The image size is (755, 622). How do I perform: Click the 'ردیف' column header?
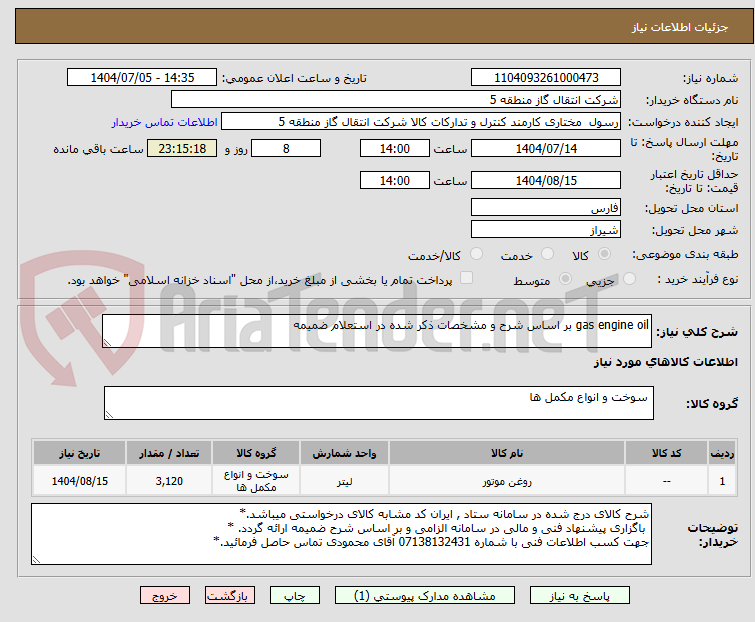tap(722, 453)
